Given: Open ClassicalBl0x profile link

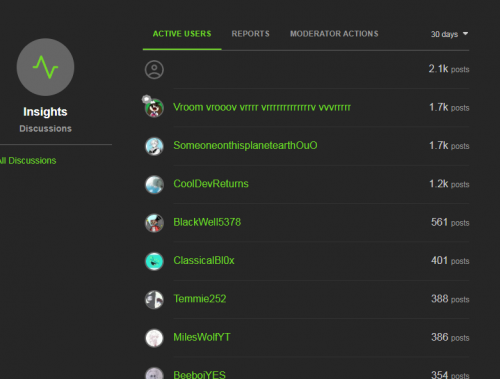Looking at the screenshot, I should point(204,260).
